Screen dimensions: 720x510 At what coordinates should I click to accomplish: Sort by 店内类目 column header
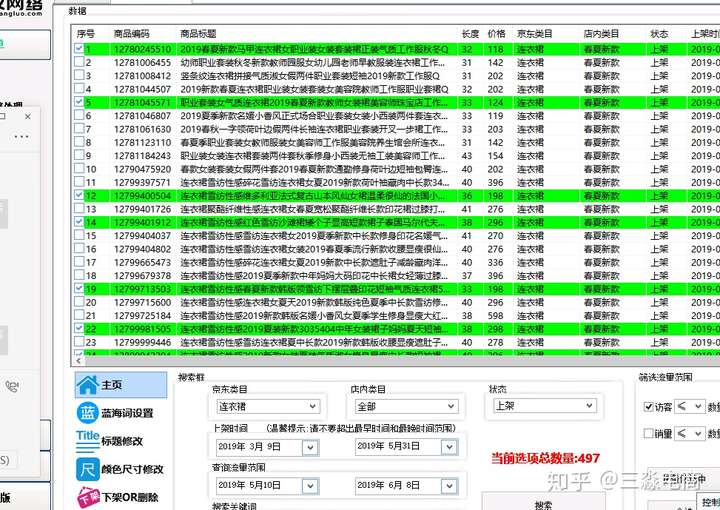point(601,34)
